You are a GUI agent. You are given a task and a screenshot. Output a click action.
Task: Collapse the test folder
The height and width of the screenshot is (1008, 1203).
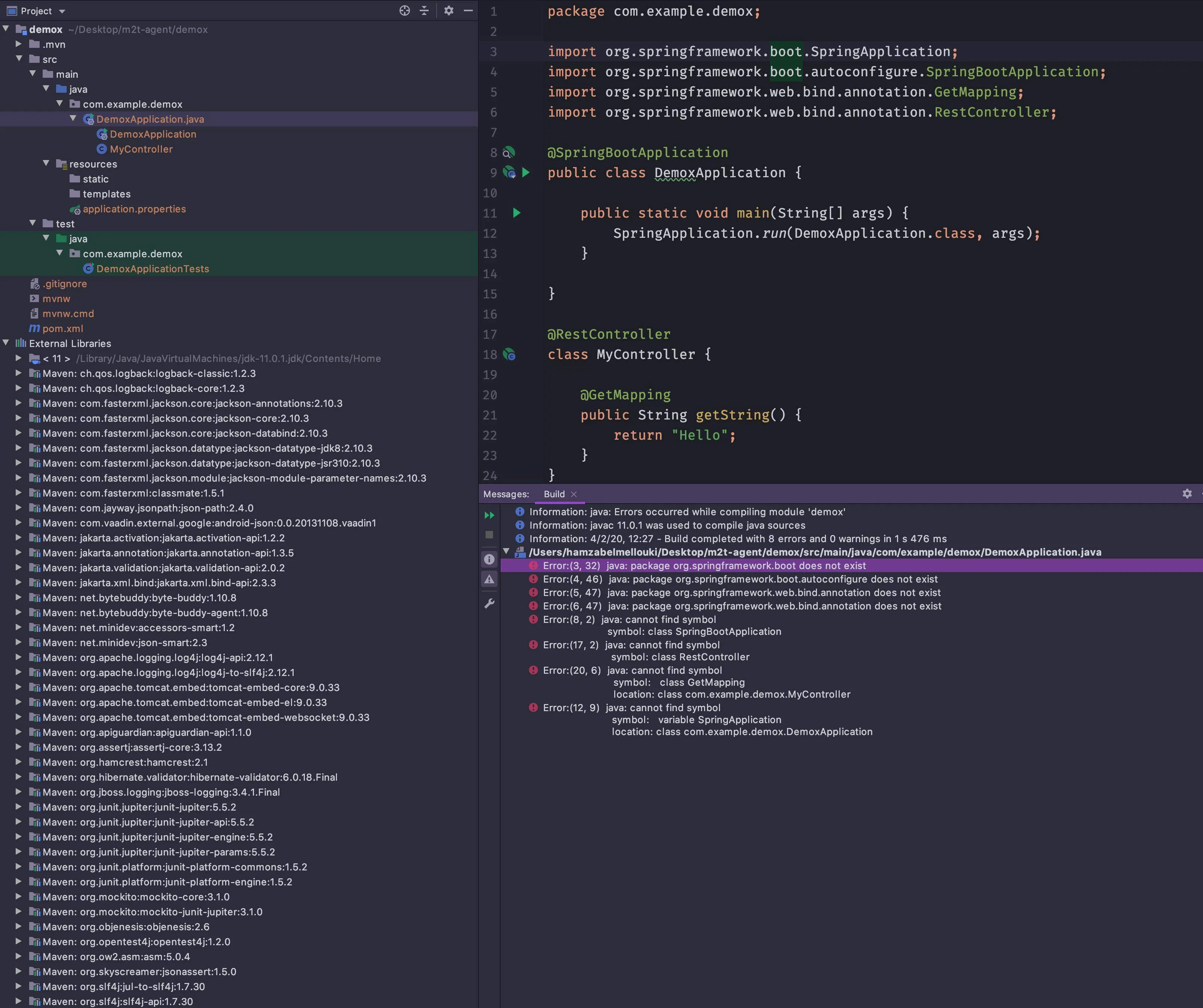tap(33, 223)
